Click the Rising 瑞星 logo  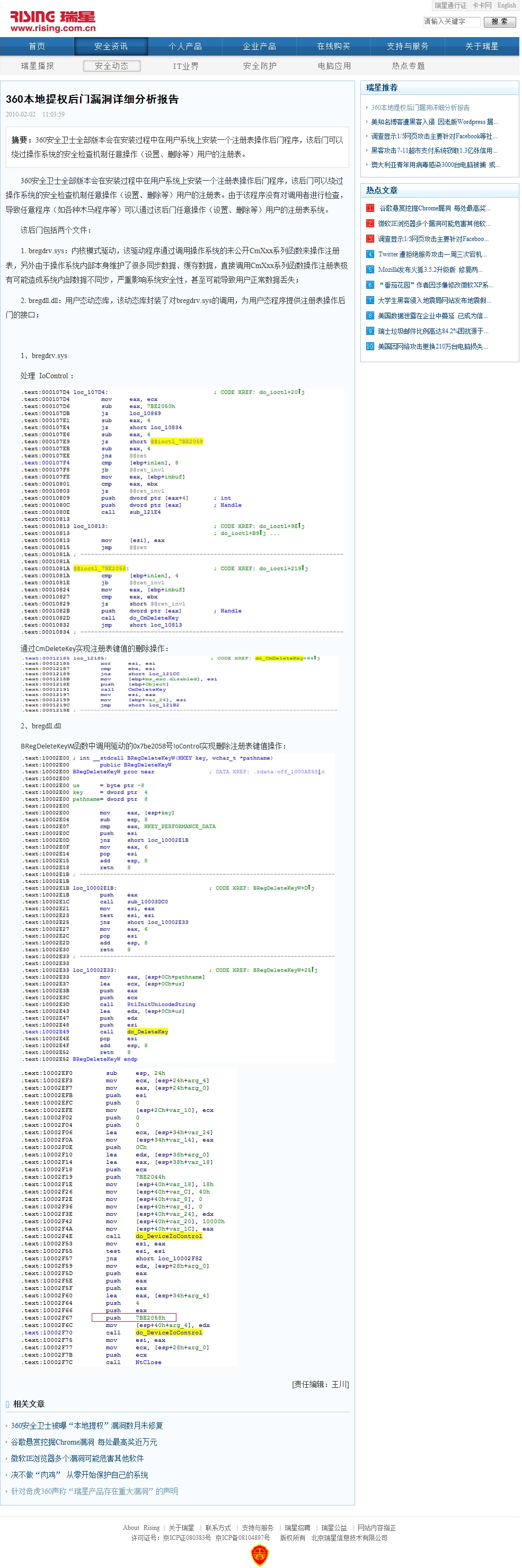53,21
